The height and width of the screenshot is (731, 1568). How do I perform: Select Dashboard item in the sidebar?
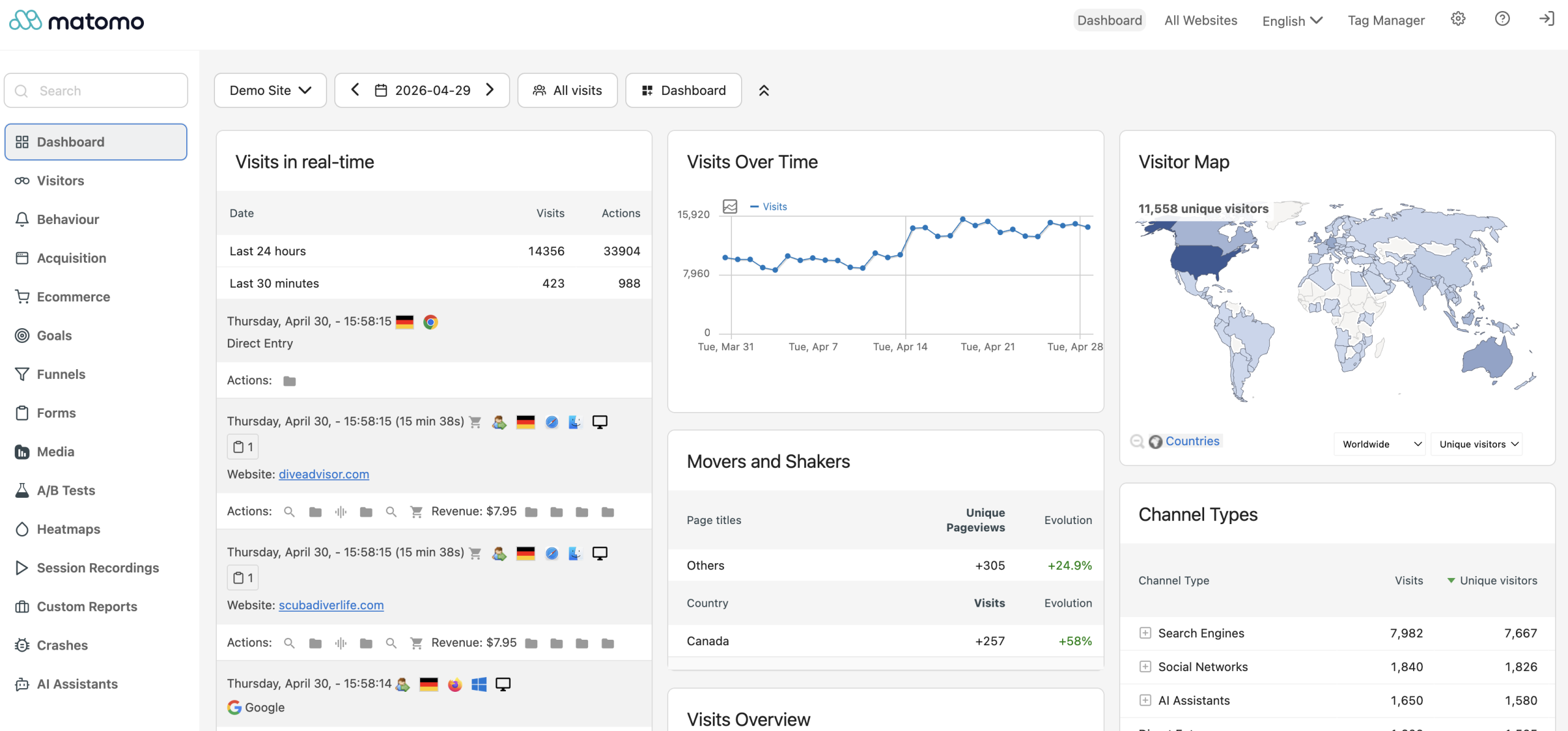pos(96,142)
